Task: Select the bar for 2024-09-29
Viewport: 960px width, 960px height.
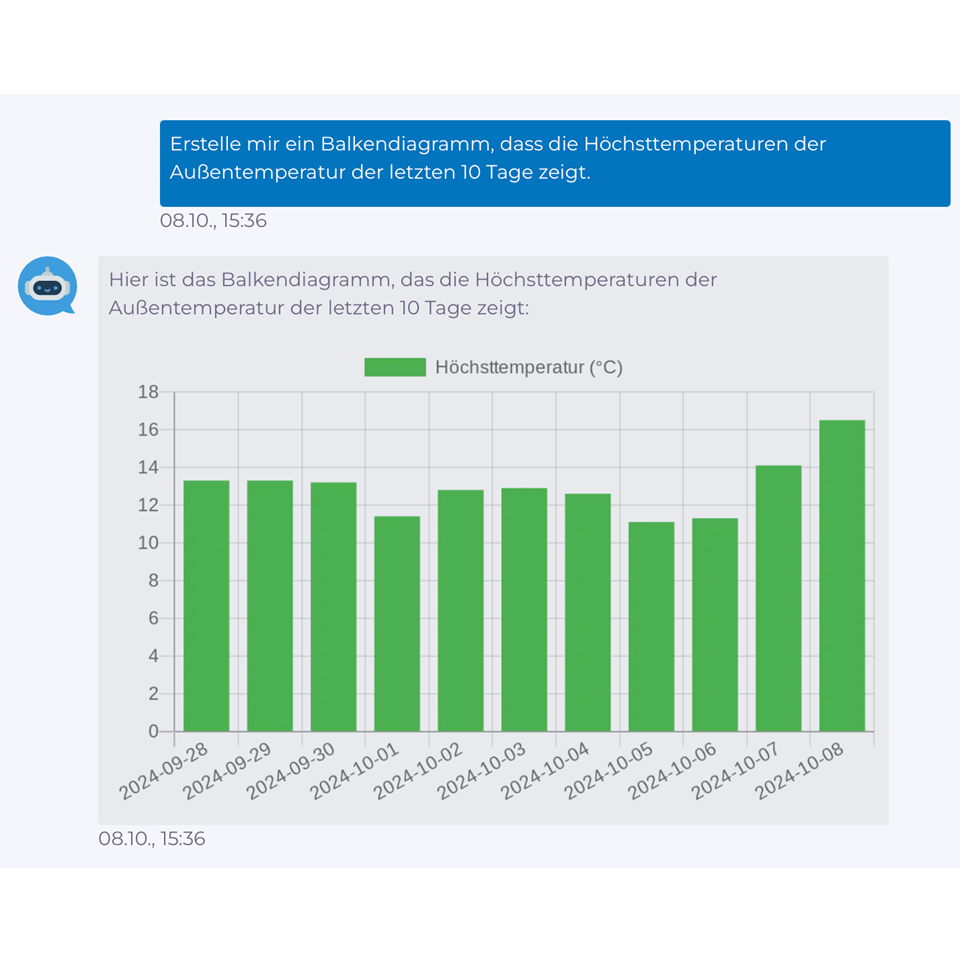Action: [x=270, y=606]
